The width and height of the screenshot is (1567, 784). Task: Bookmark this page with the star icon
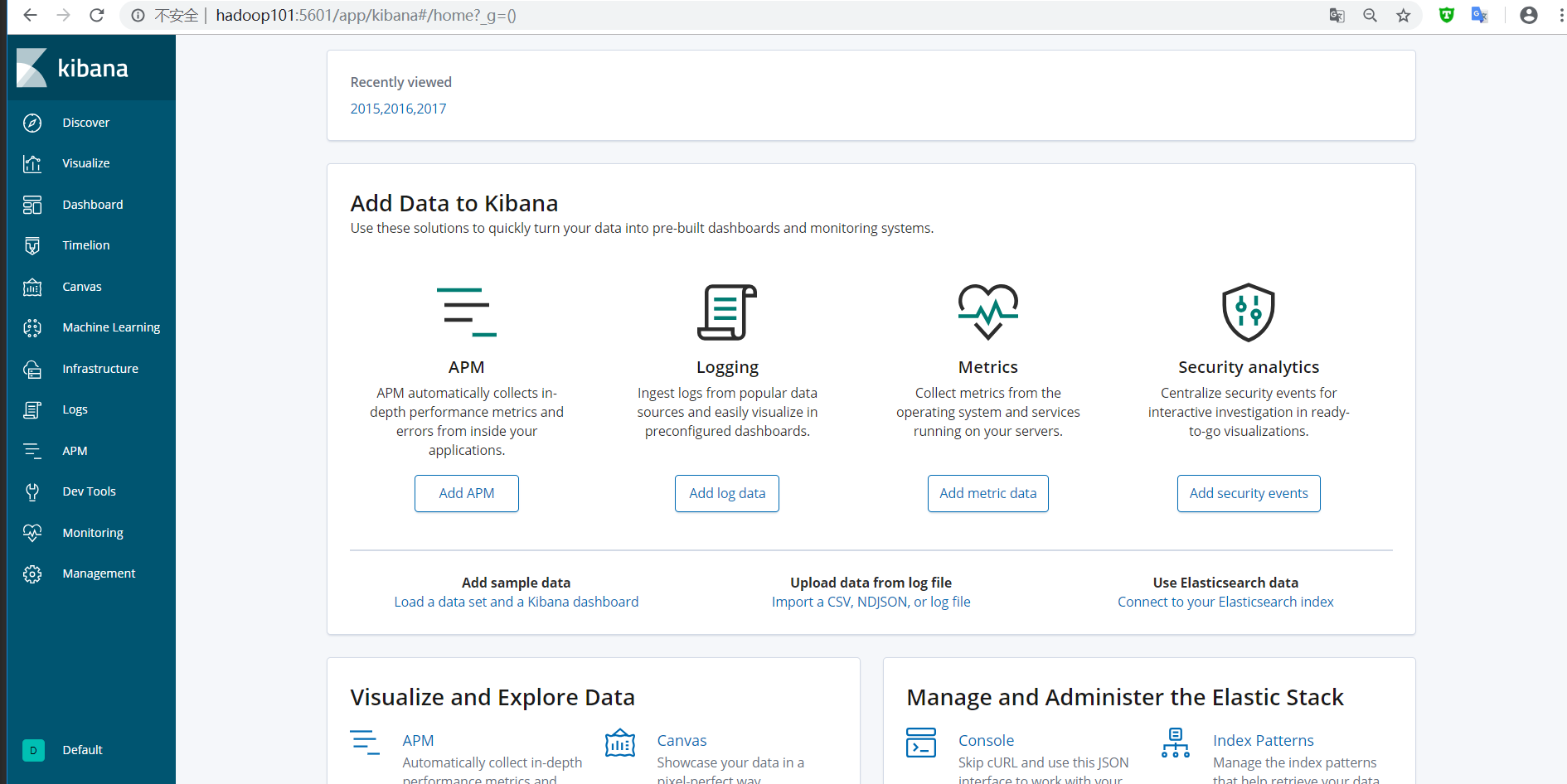coord(1403,15)
